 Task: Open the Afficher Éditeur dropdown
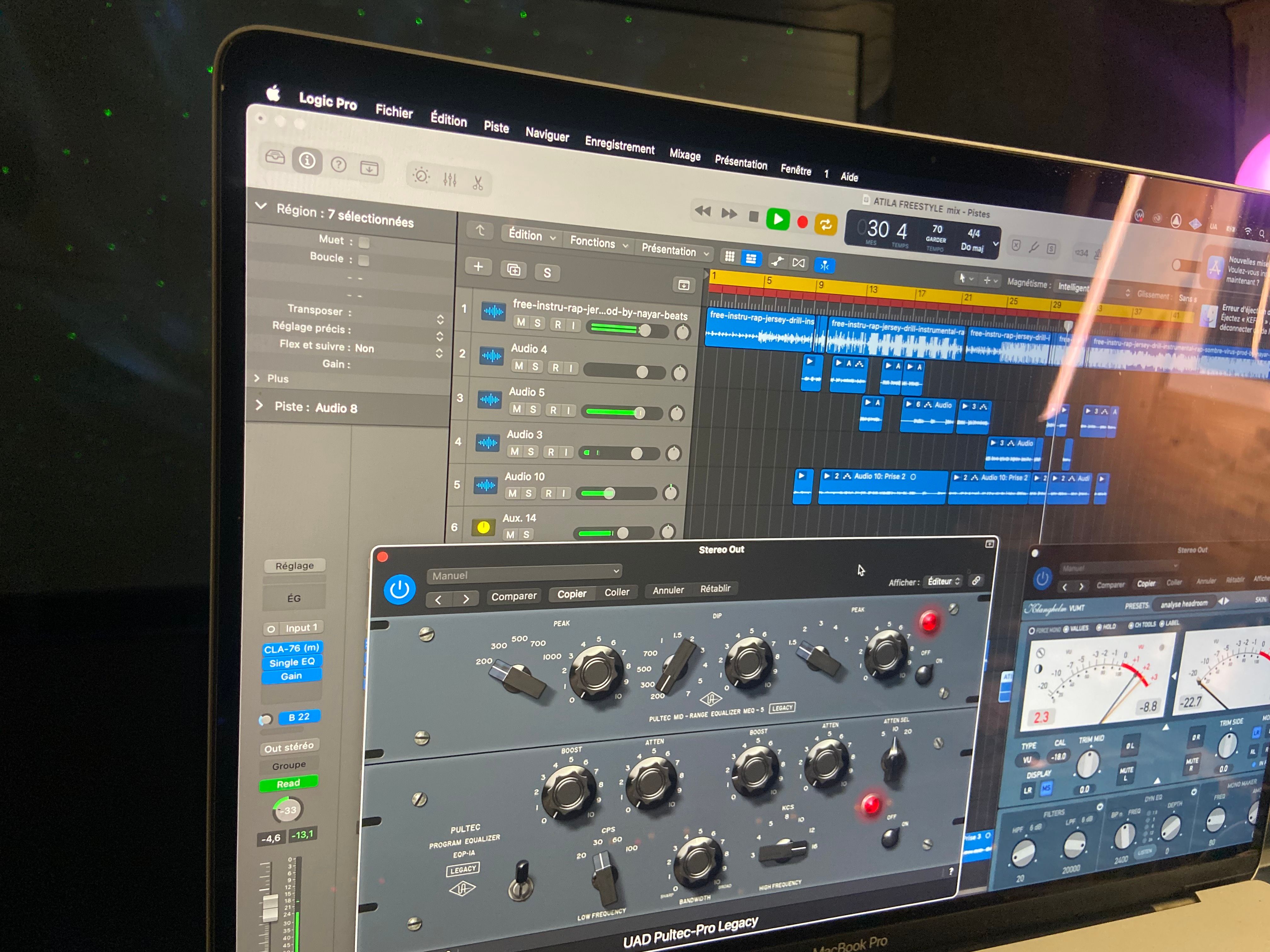(x=943, y=581)
